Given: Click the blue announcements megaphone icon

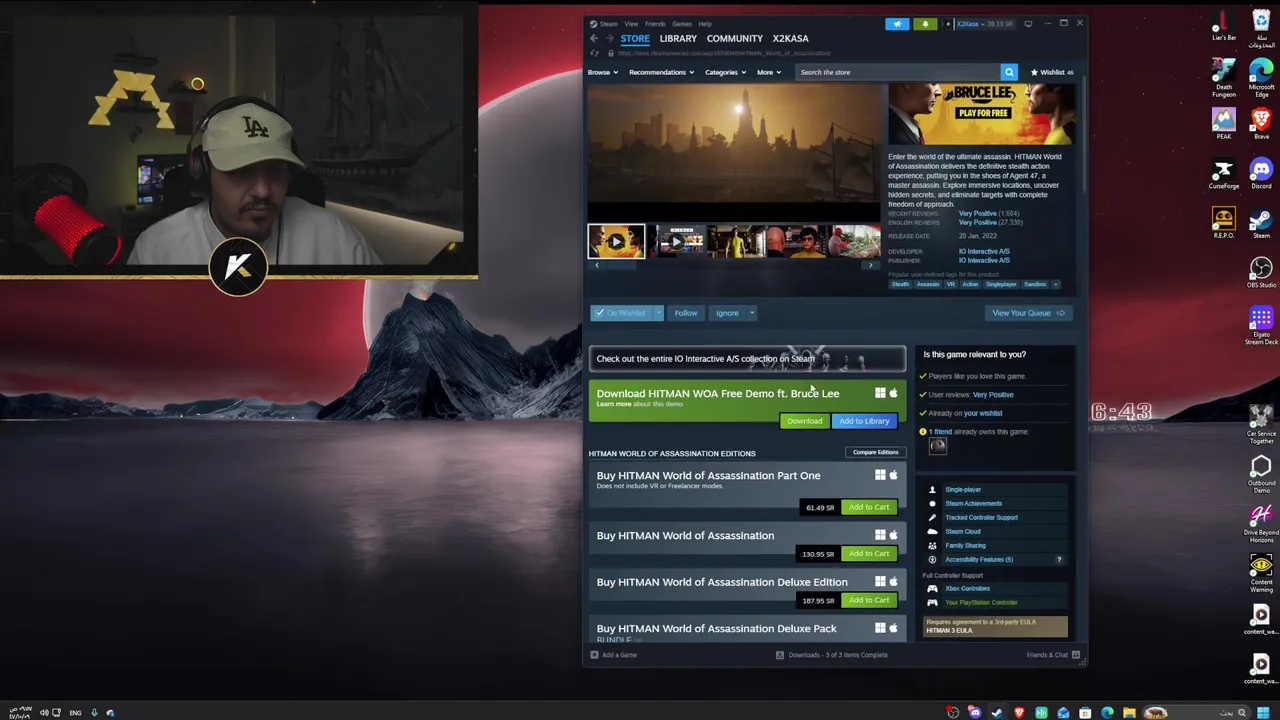Looking at the screenshot, I should [x=897, y=24].
